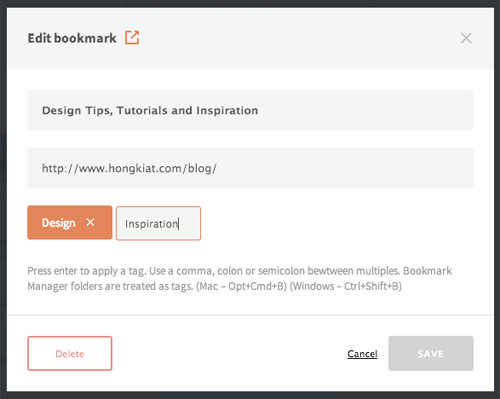Save the bookmark changes
500x399 pixels.
point(431,353)
